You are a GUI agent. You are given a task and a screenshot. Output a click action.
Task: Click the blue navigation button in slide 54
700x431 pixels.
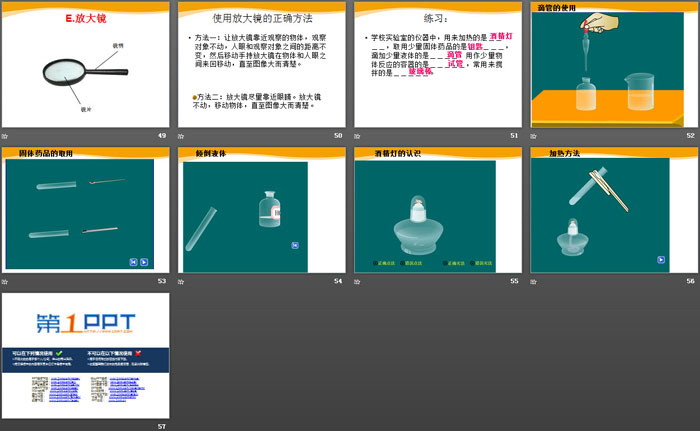295,245
